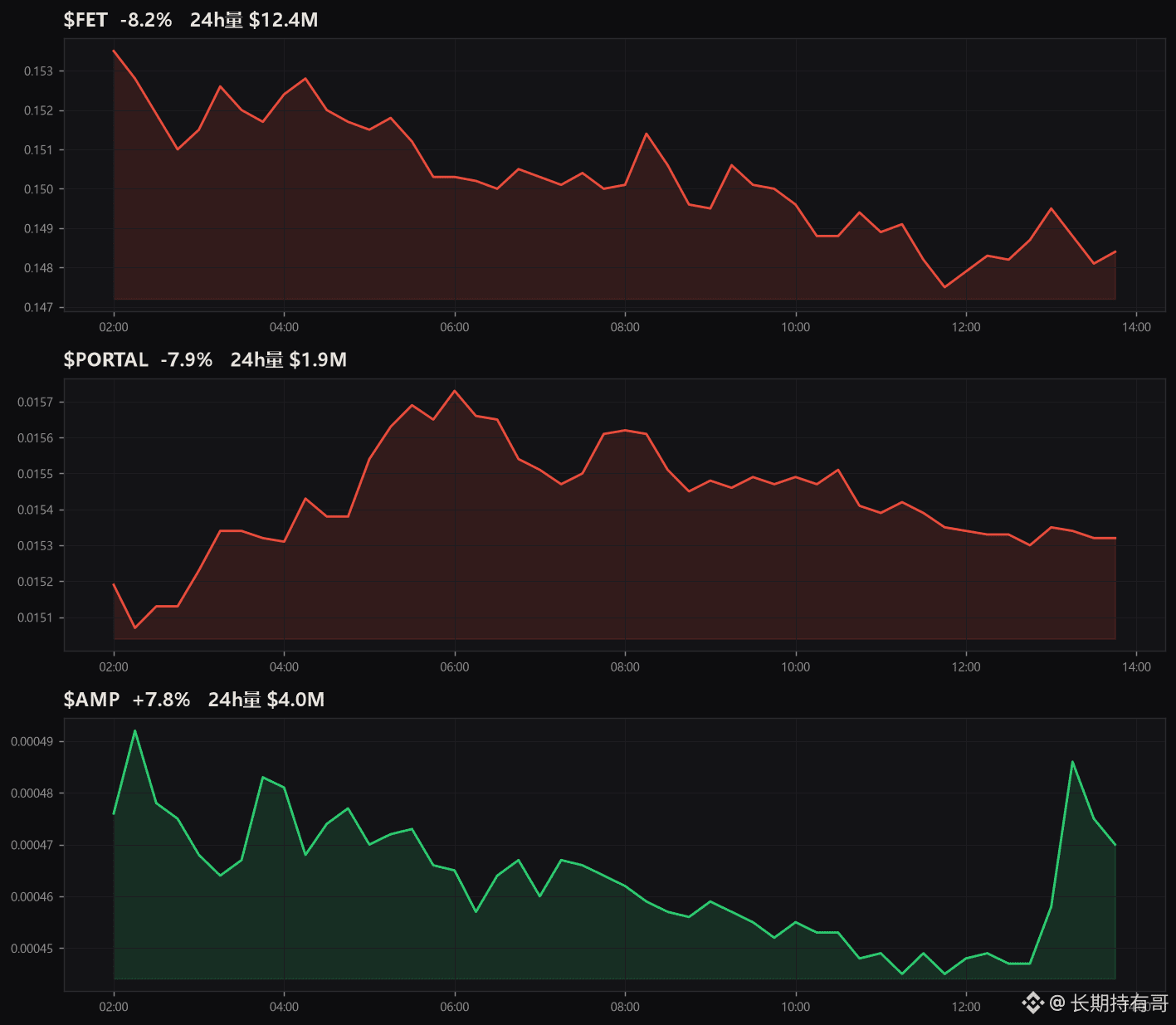
Task: Click the 10:00 time label under FET chart
Action: (x=796, y=327)
